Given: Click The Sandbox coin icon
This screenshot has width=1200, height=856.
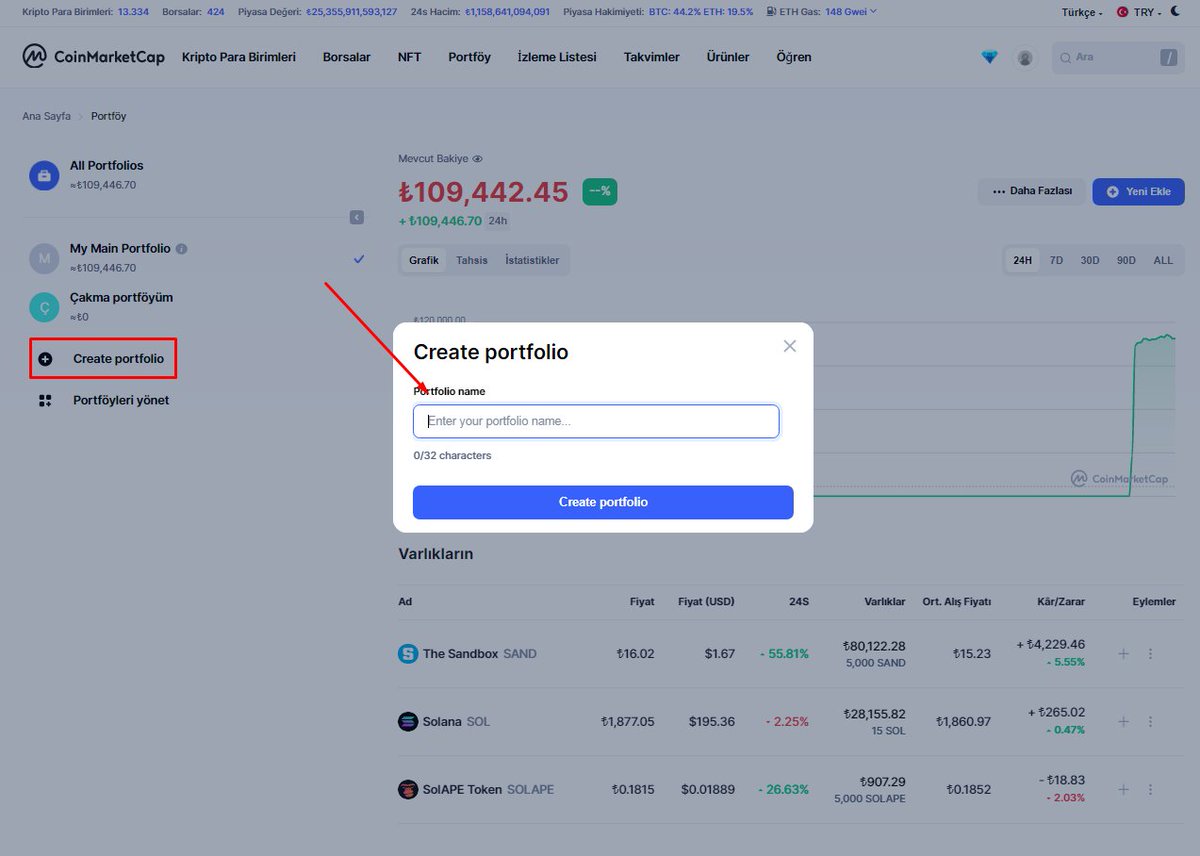Looking at the screenshot, I should tap(408, 654).
